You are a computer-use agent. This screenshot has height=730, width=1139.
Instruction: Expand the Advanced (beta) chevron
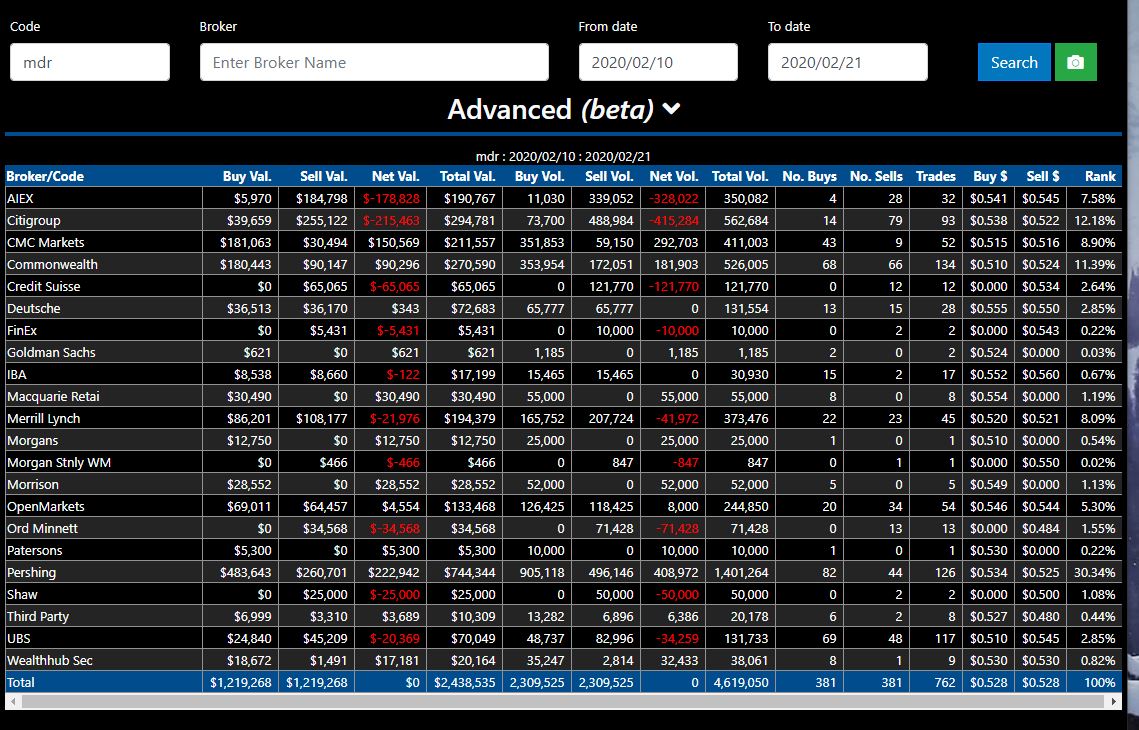click(x=672, y=109)
